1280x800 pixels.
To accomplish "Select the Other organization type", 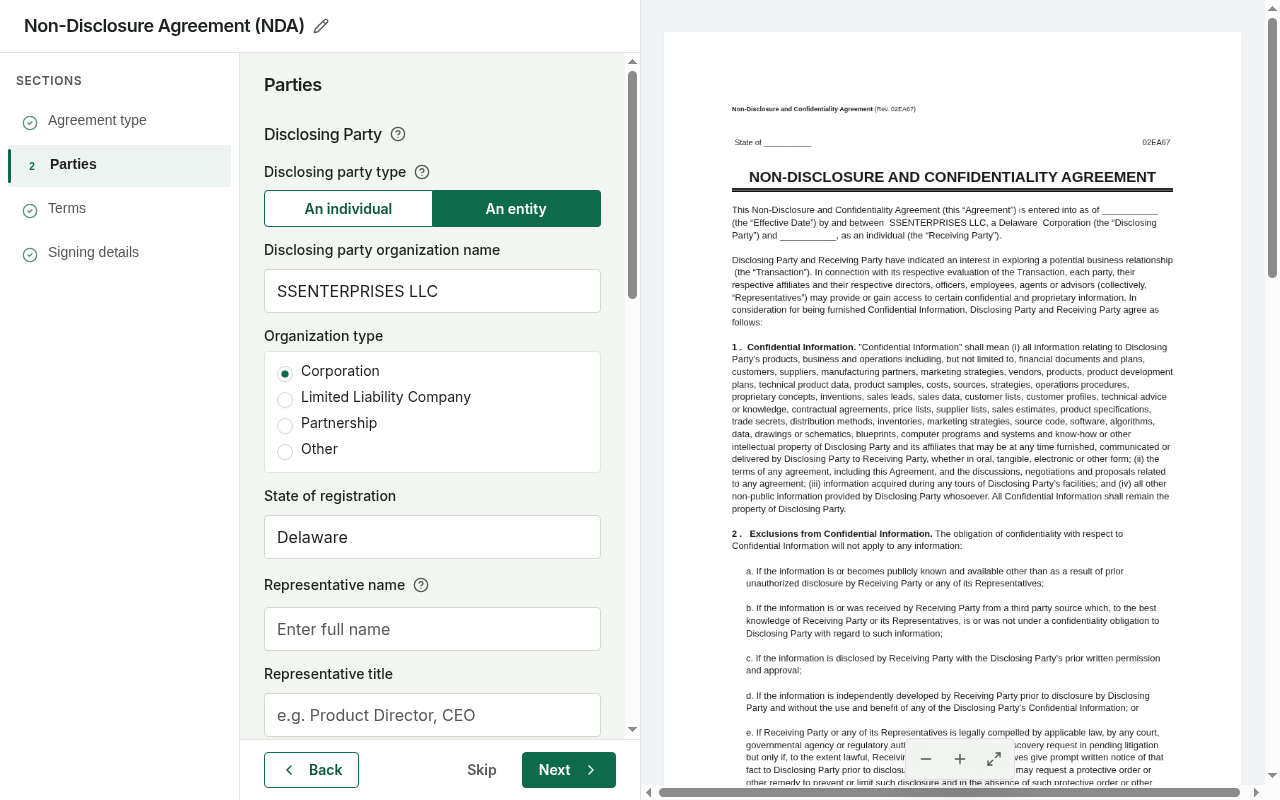I will pyautogui.click(x=285, y=451).
